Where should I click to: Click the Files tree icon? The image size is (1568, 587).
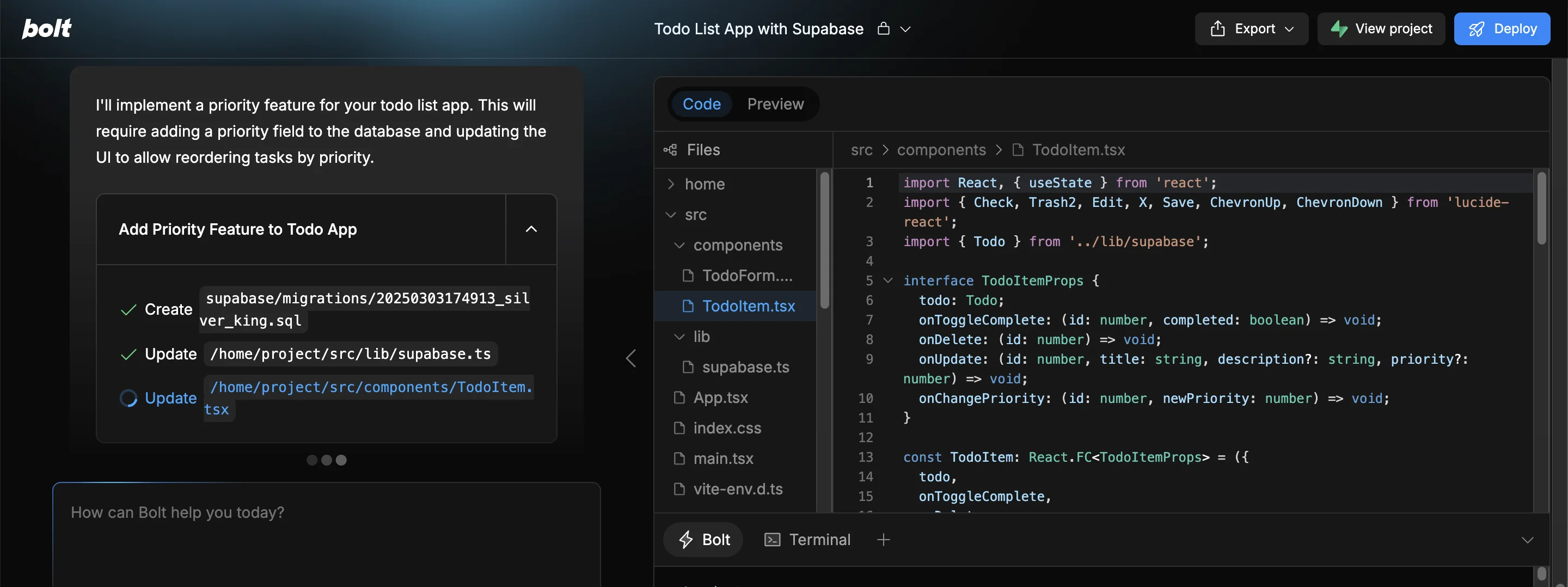[x=670, y=150]
